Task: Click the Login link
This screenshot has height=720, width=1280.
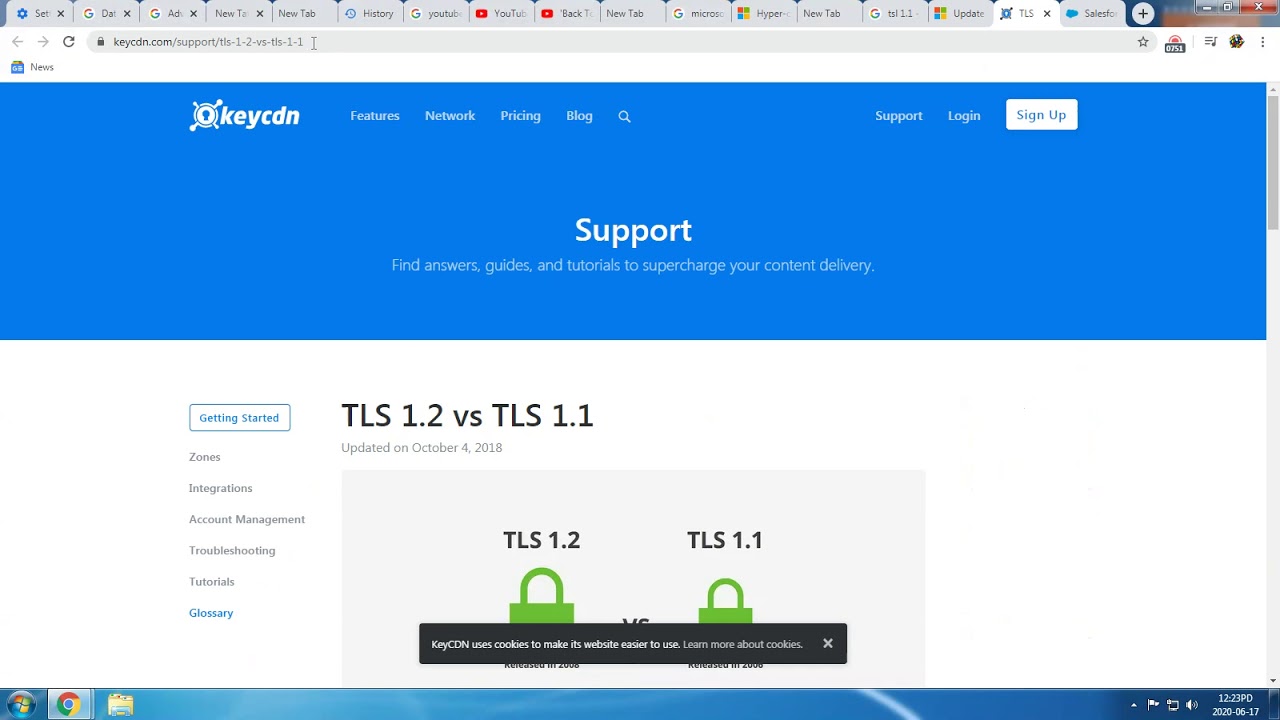Action: point(964,116)
